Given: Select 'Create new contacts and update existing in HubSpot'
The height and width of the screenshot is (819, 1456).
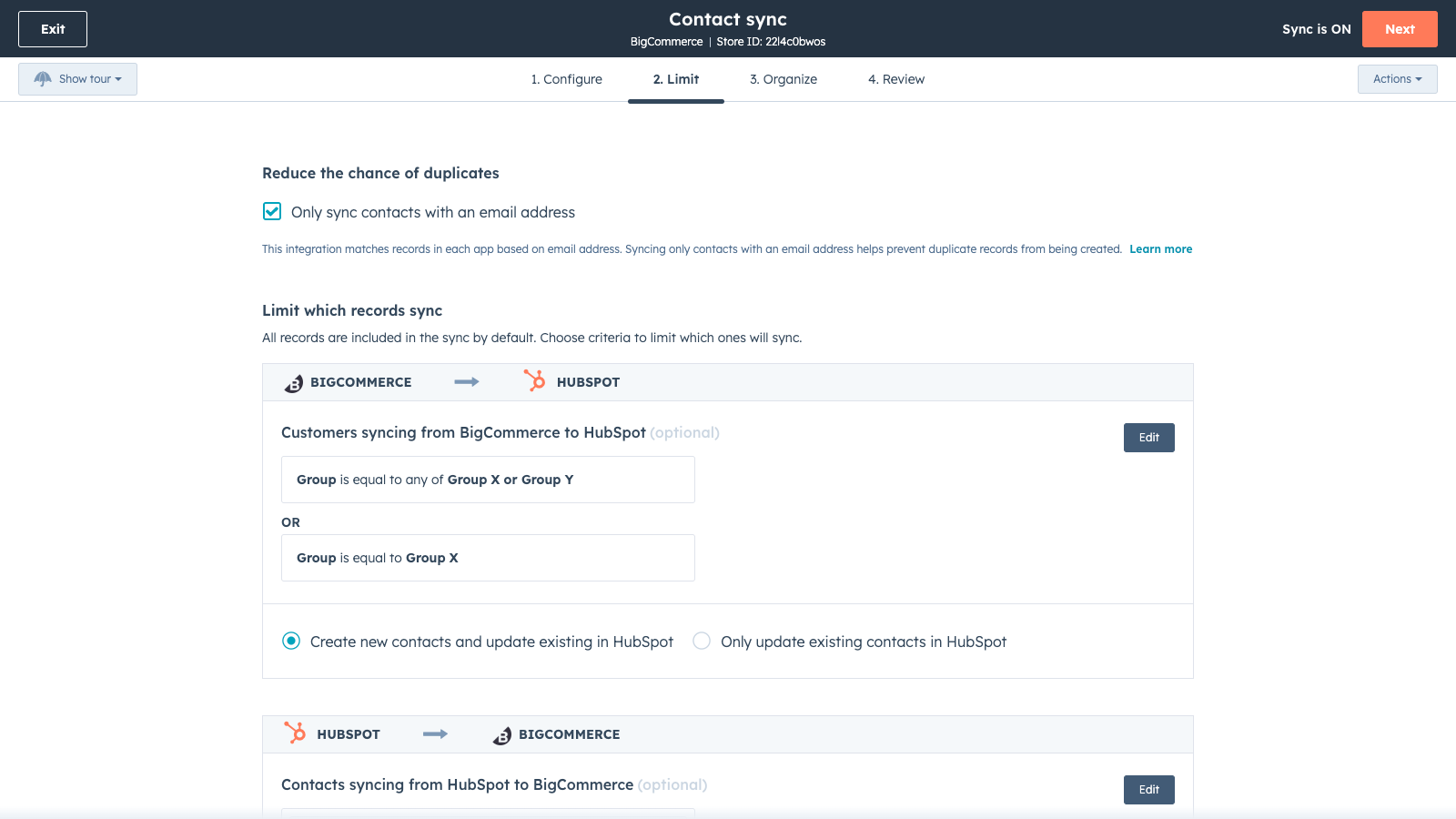Looking at the screenshot, I should pos(291,641).
